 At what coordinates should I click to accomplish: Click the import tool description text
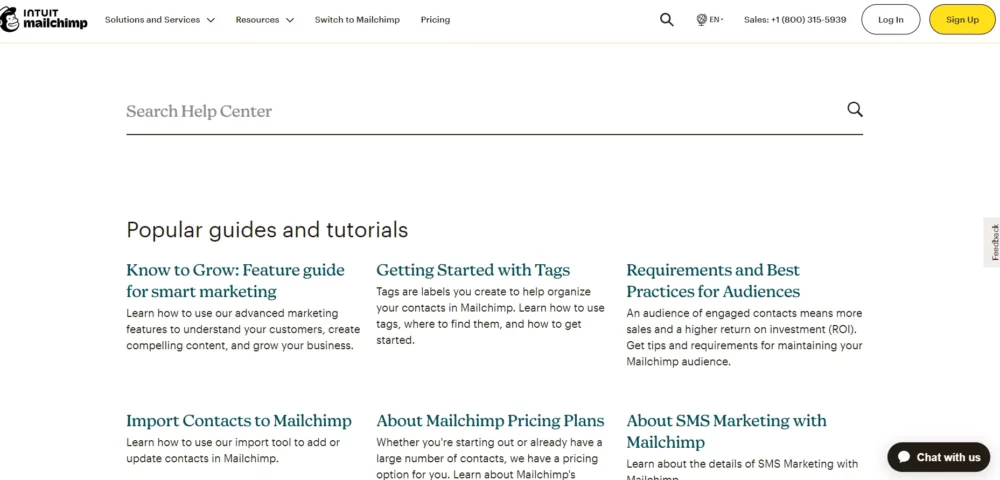[x=233, y=450]
